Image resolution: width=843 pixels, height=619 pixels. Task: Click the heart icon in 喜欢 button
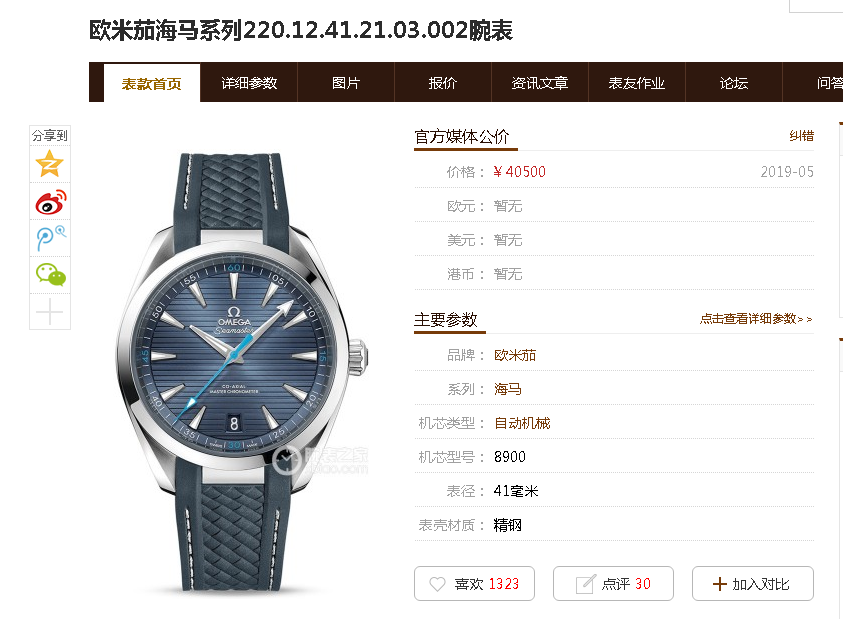(x=437, y=584)
